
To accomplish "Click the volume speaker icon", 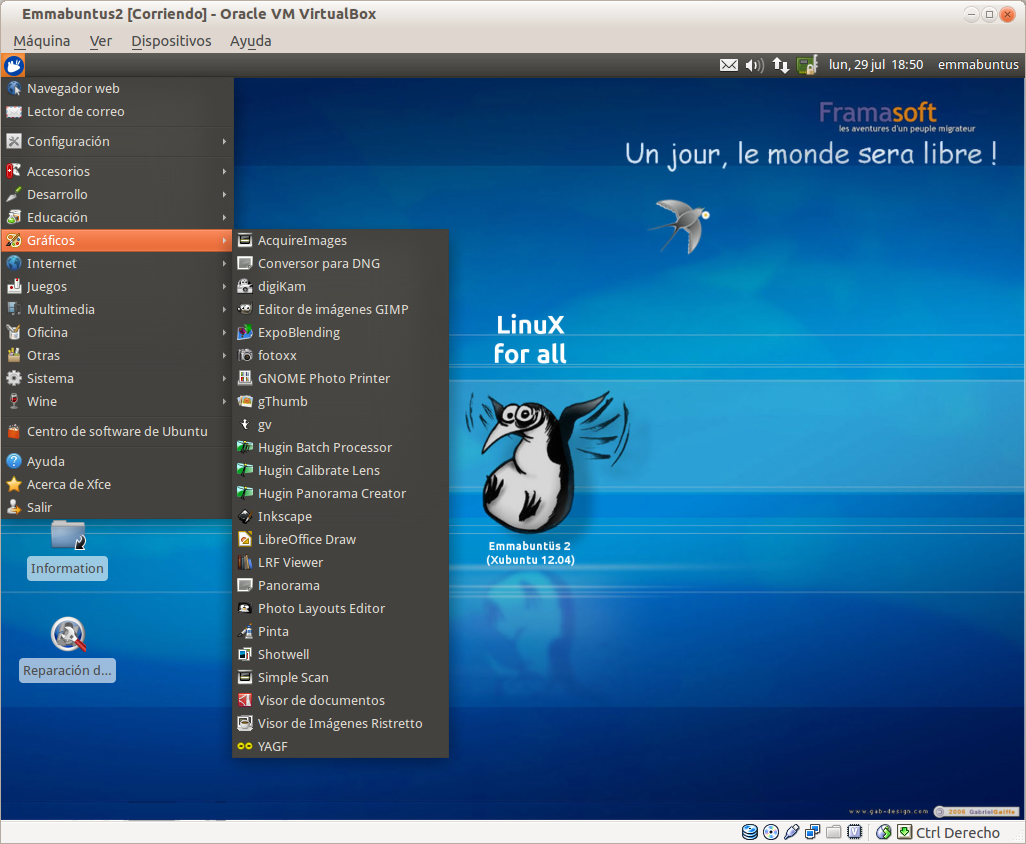I will (755, 65).
